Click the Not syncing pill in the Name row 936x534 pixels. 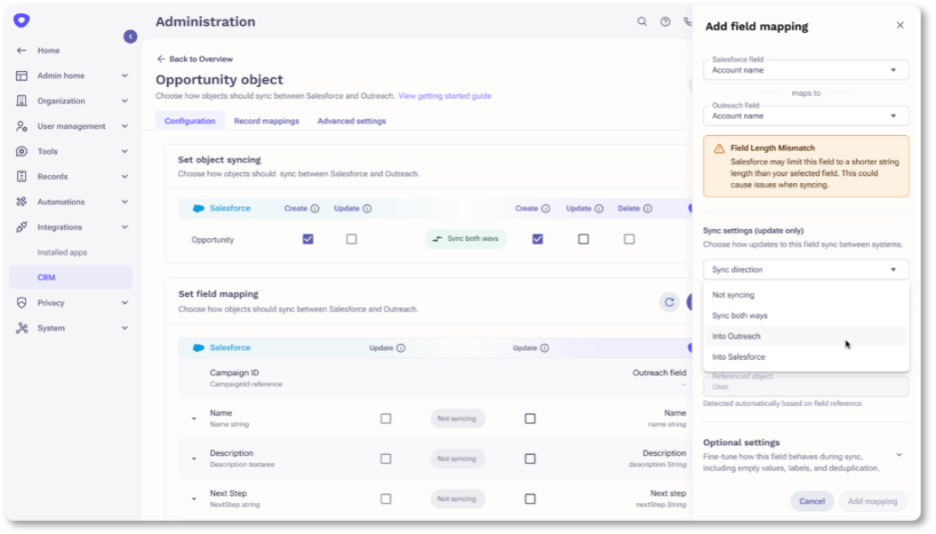click(x=457, y=419)
